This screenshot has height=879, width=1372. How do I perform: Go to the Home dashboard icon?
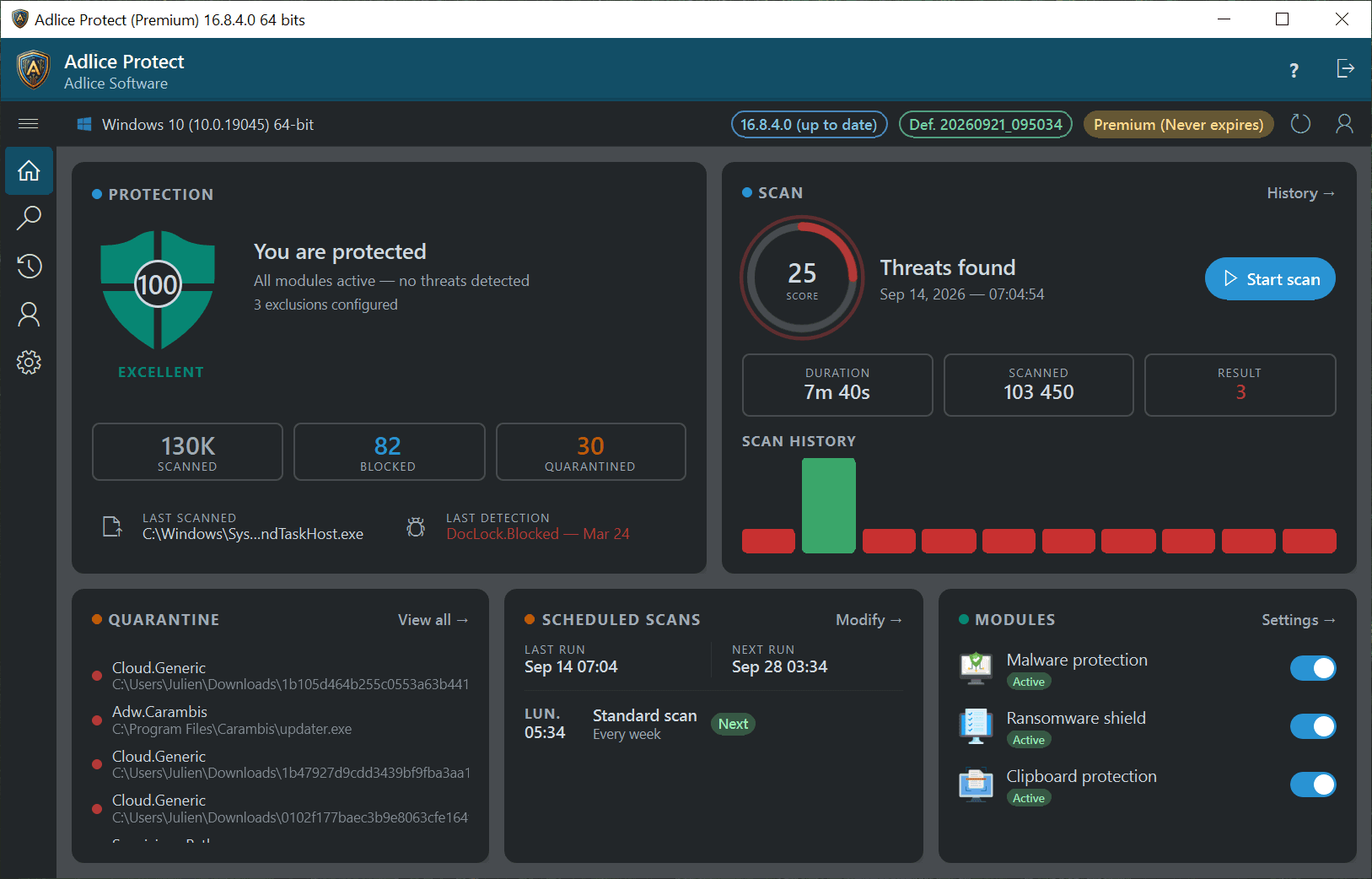click(29, 170)
